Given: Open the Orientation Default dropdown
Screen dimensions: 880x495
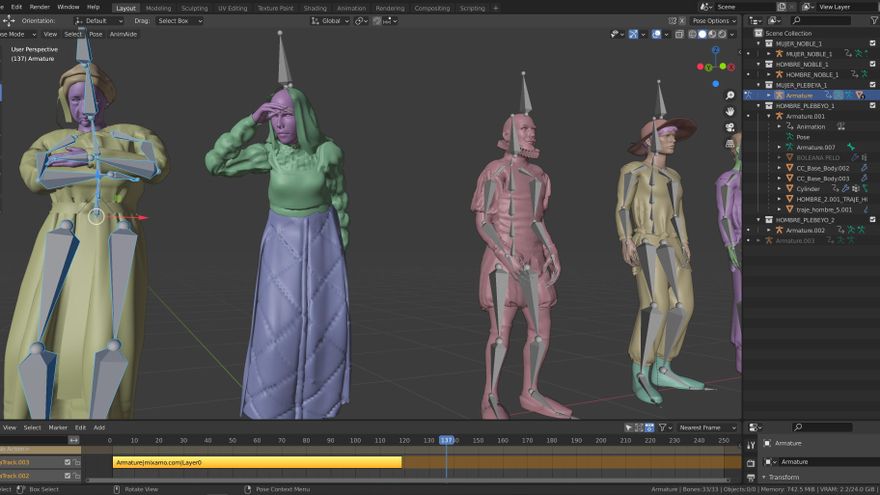Looking at the screenshot, I should coord(98,21).
